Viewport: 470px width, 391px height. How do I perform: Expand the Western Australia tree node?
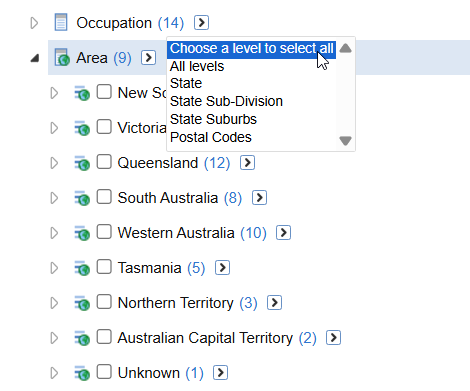coord(54,233)
